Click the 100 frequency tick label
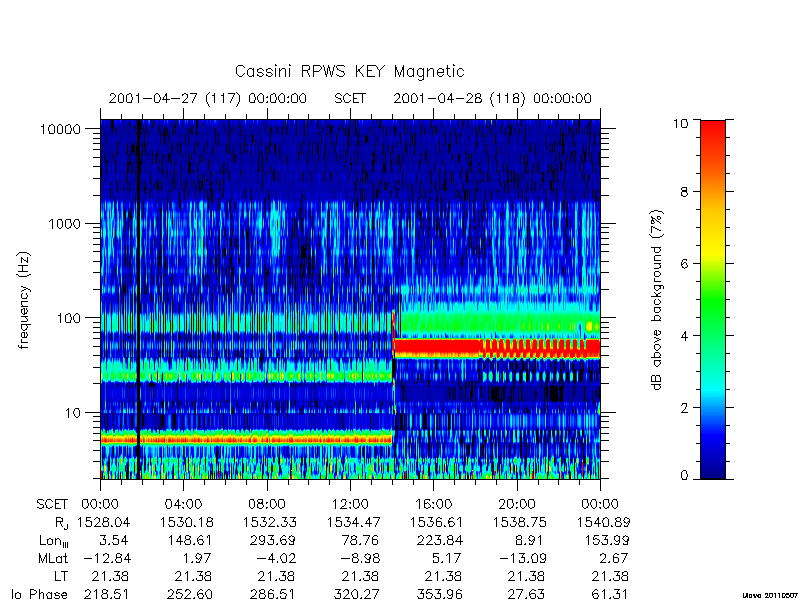 [69, 318]
